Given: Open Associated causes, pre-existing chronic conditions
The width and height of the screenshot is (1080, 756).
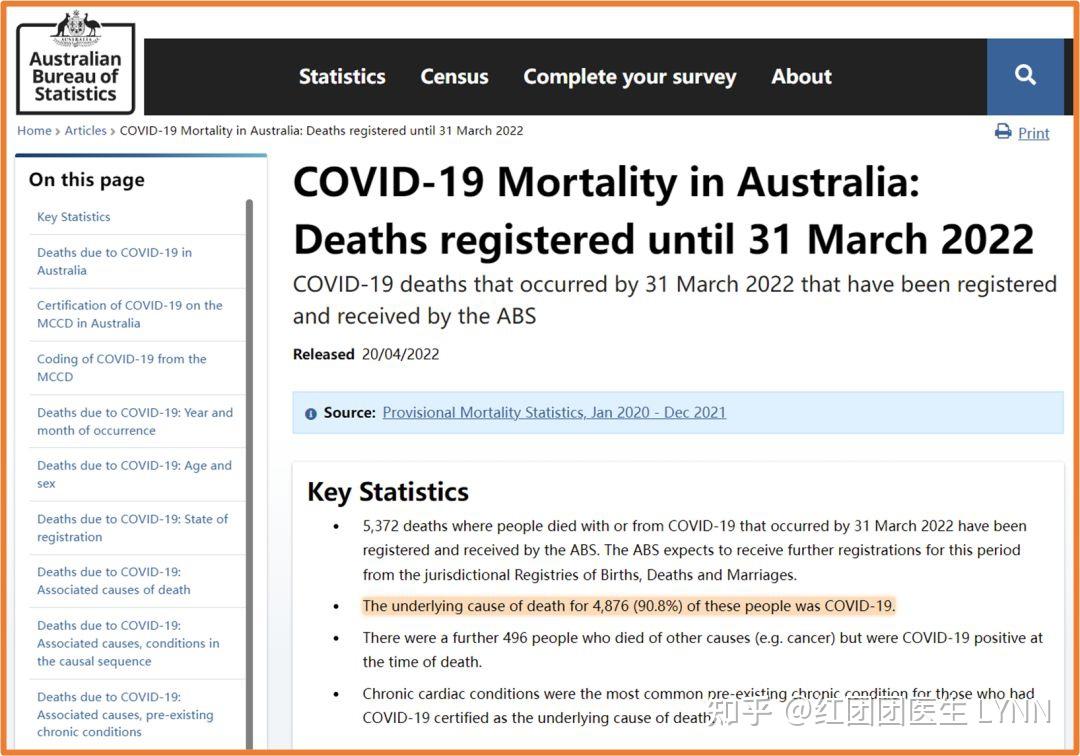Looking at the screenshot, I should [x=125, y=714].
